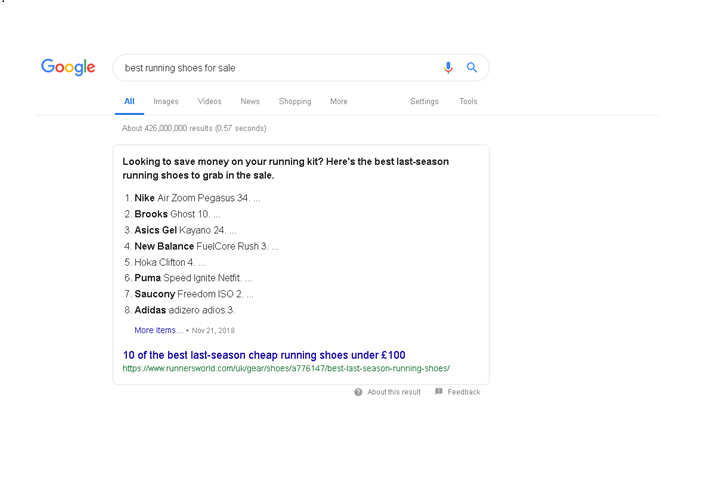Image resolution: width=711 pixels, height=478 pixels.
Task: Click the voice search microphone icon
Action: pos(448,68)
